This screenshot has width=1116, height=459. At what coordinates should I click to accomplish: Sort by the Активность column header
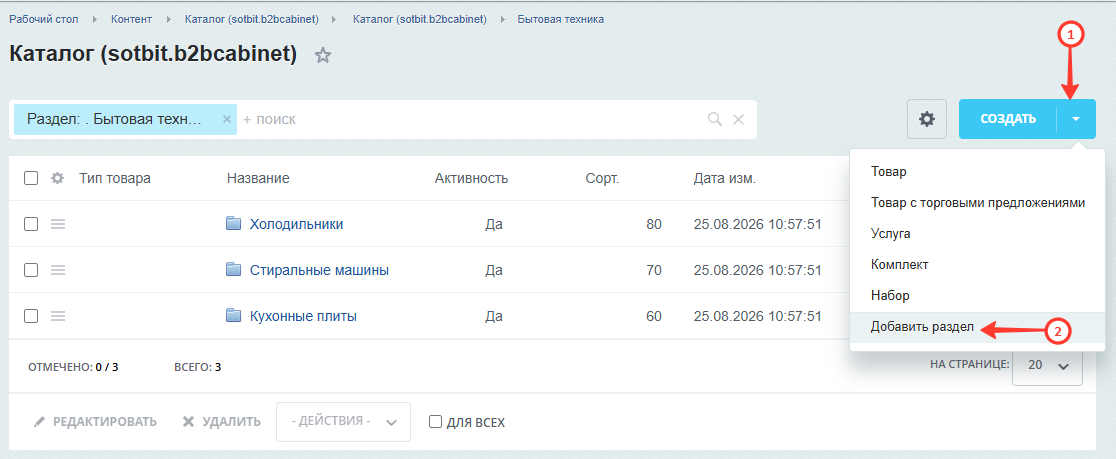471,179
